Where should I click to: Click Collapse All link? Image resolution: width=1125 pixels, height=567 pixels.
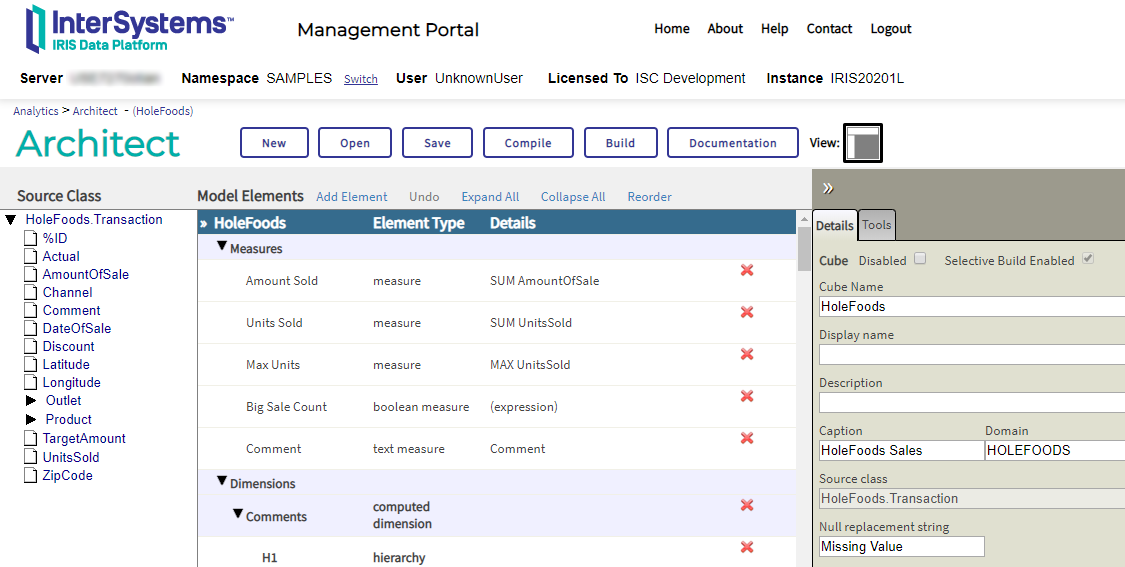tap(573, 197)
